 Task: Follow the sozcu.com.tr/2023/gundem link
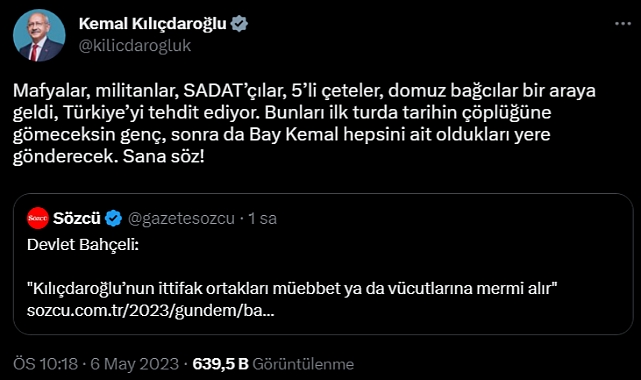click(151, 311)
